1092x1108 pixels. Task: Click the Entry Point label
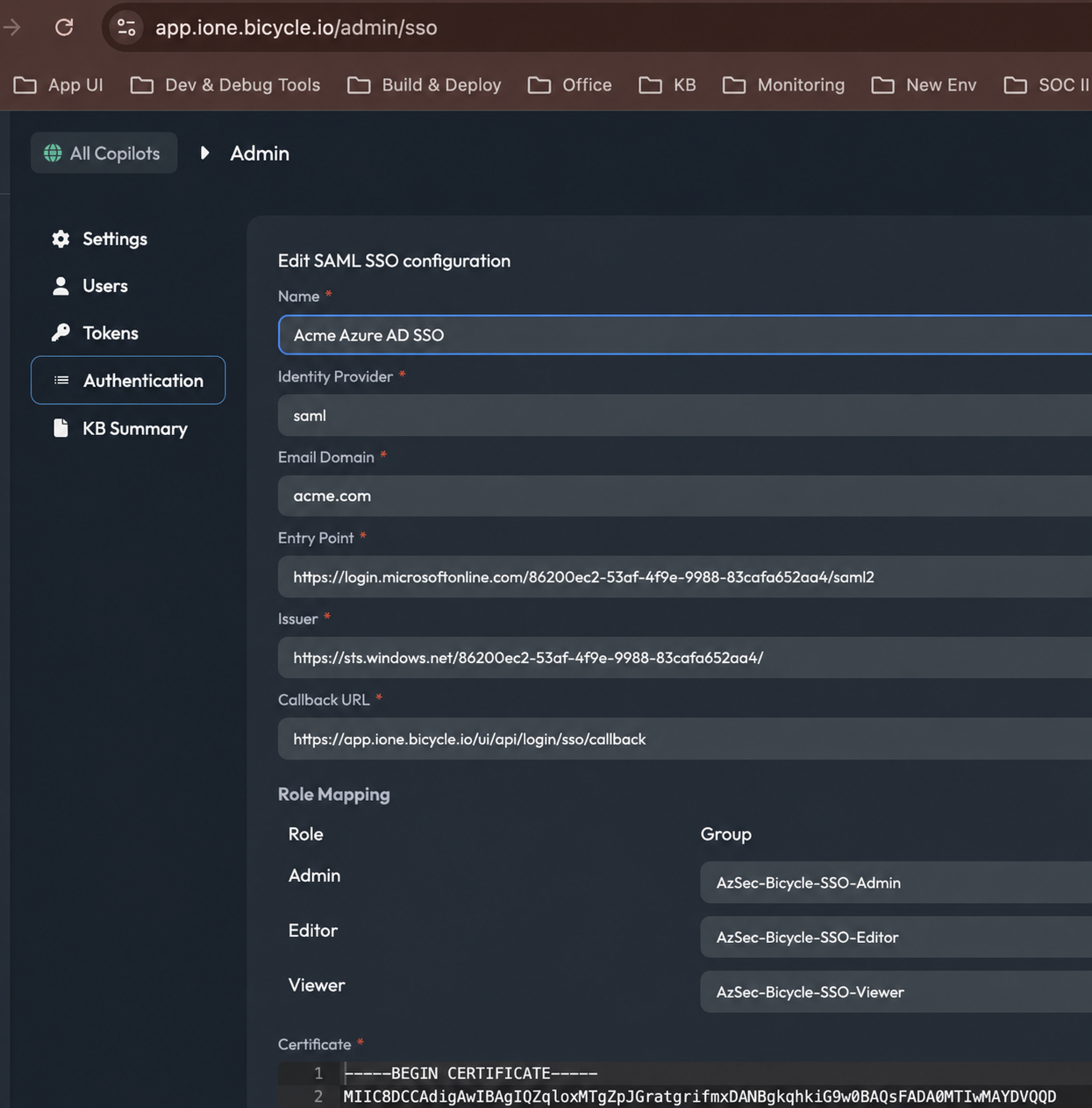(x=316, y=538)
